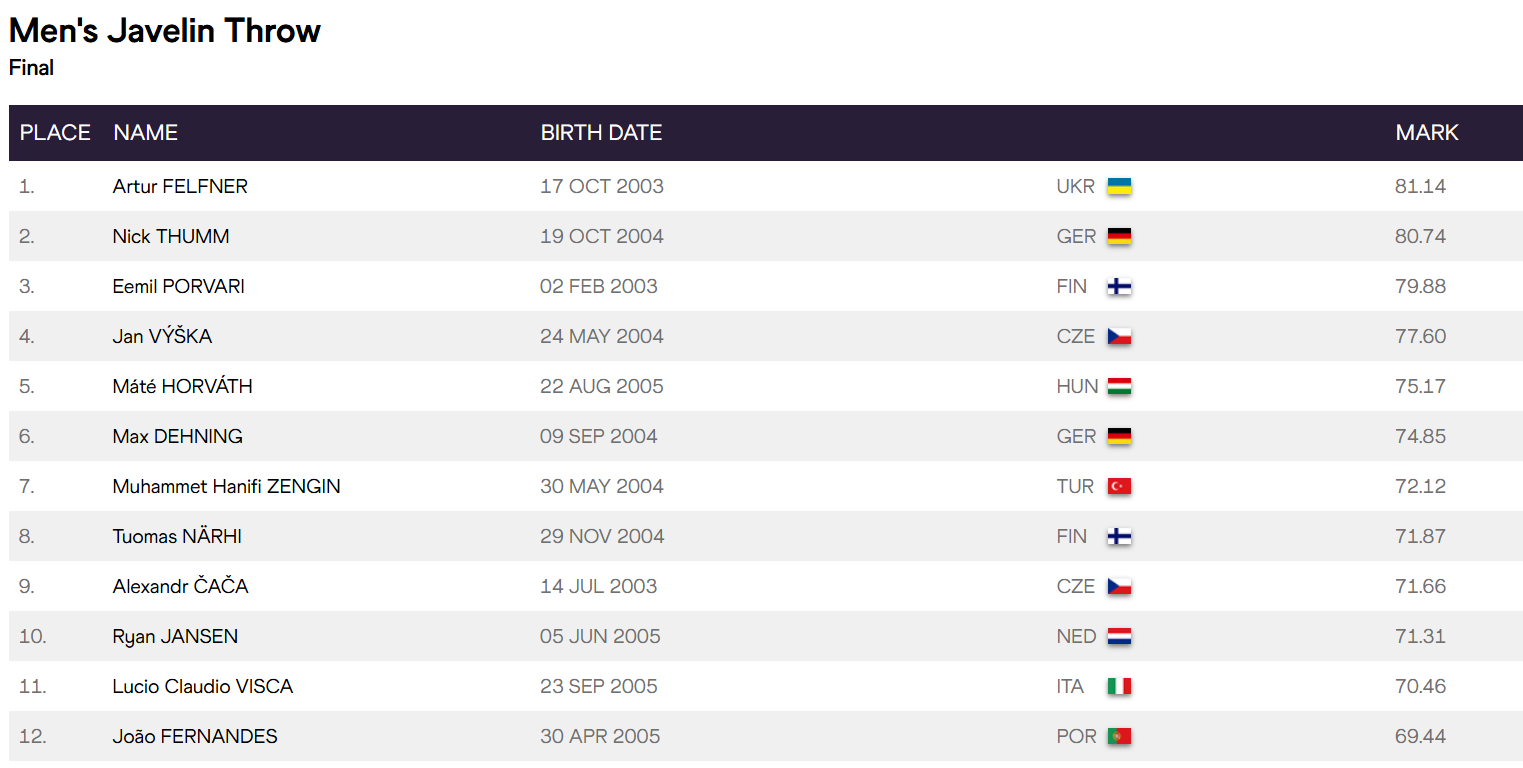The height and width of the screenshot is (768, 1523).
Task: Click the Men's Javelin Throw heading
Action: tap(165, 31)
